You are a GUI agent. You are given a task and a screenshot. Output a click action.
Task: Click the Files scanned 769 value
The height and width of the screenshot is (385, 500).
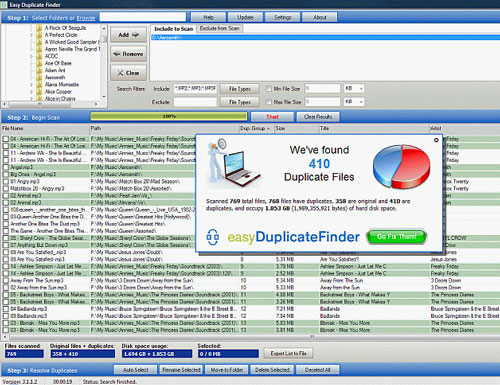(x=24, y=354)
